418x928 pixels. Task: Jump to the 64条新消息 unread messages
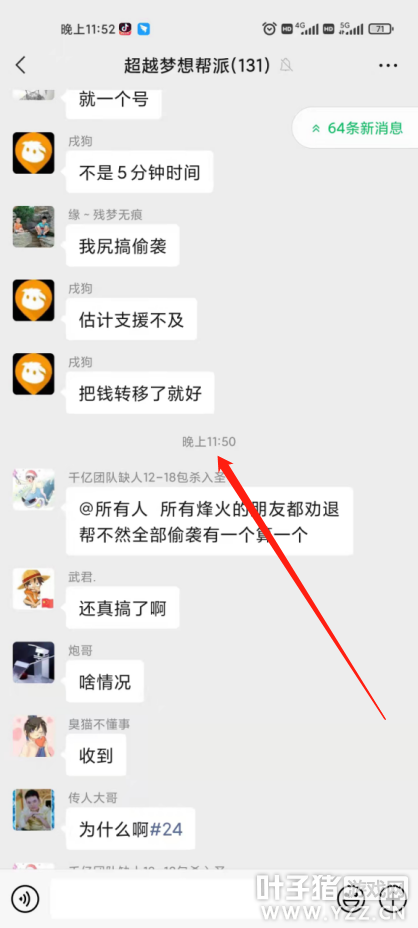coord(357,127)
